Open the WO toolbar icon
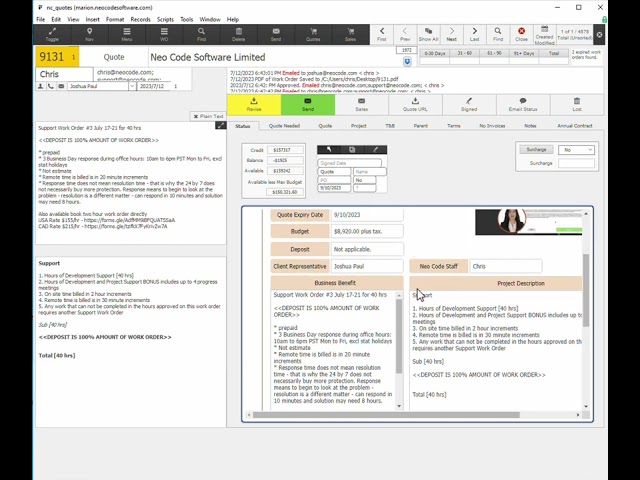This screenshot has width=640, height=480. pyautogui.click(x=164, y=34)
